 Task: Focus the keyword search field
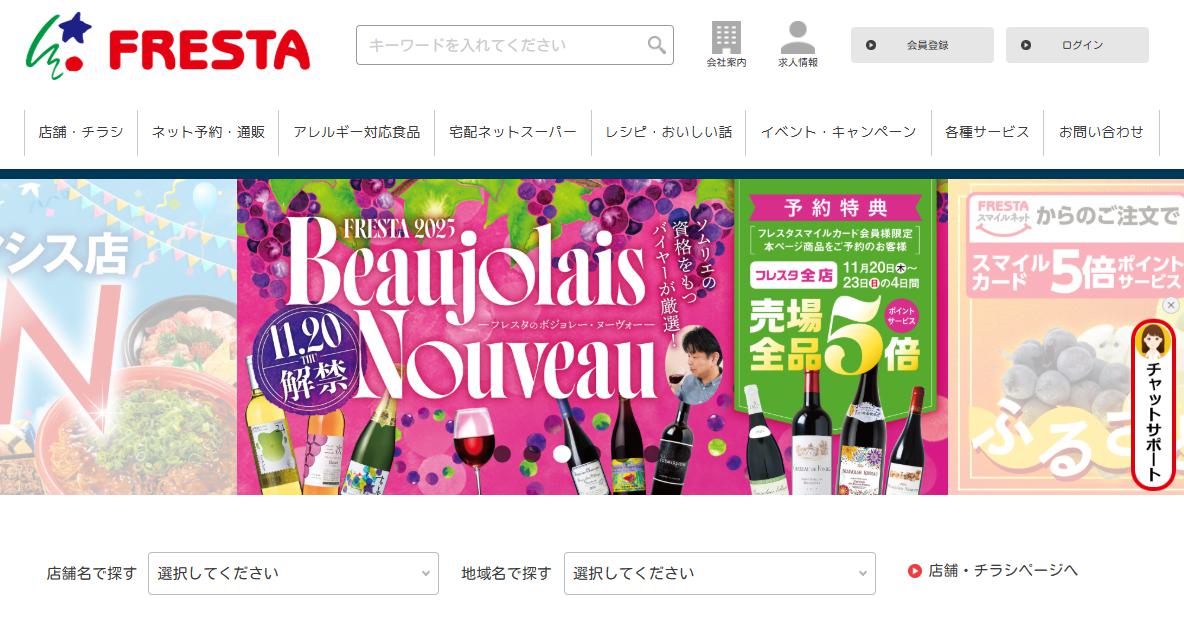tap(514, 45)
